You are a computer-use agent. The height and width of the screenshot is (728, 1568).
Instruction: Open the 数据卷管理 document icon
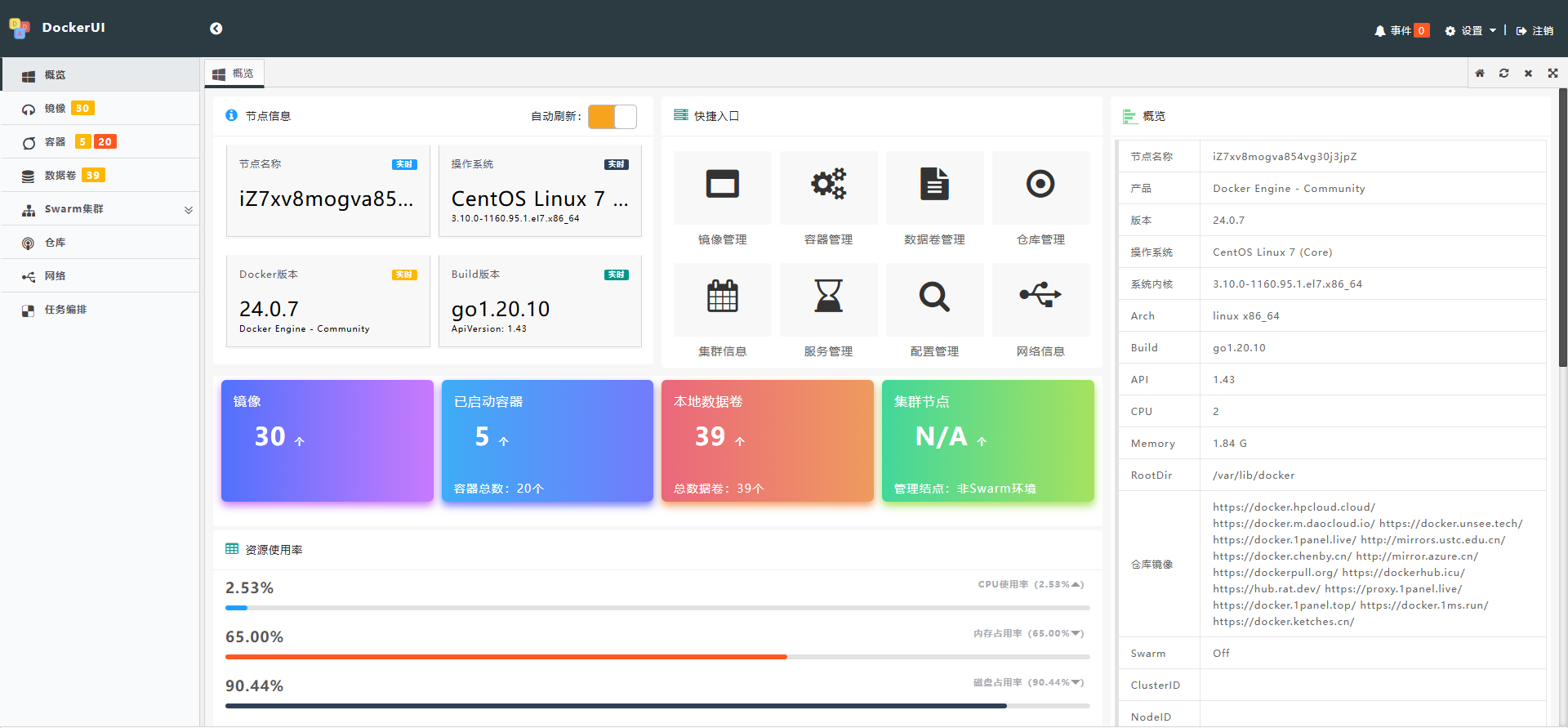pos(934,185)
